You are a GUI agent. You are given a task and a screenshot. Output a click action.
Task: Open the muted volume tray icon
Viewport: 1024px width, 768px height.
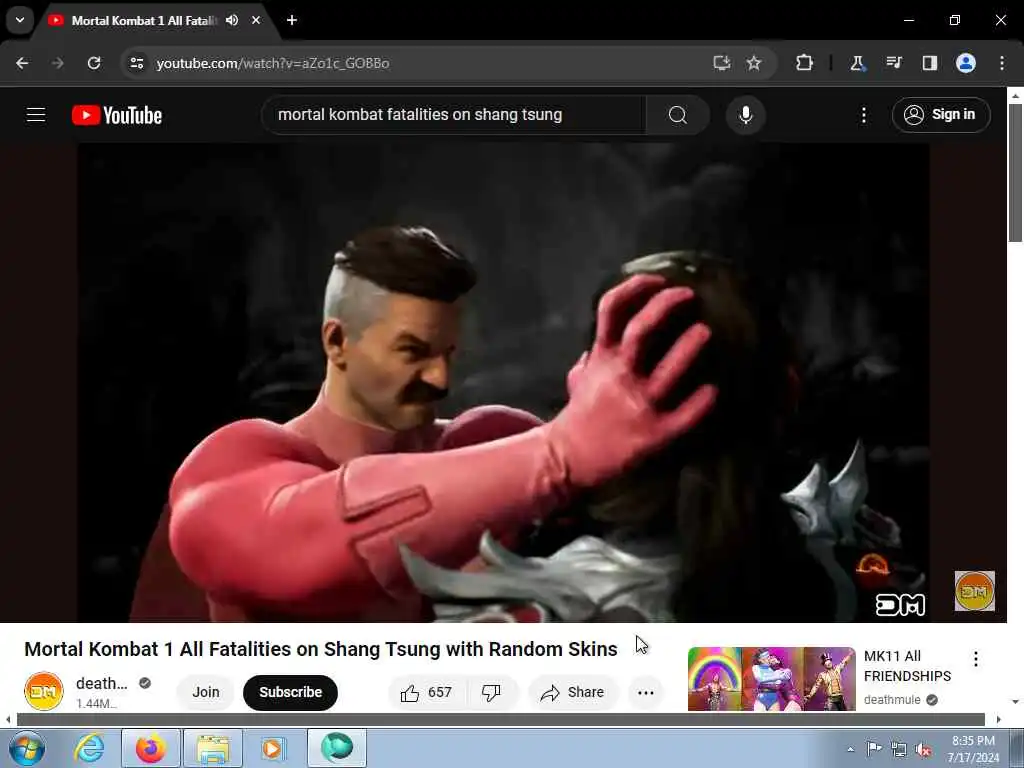click(x=923, y=750)
